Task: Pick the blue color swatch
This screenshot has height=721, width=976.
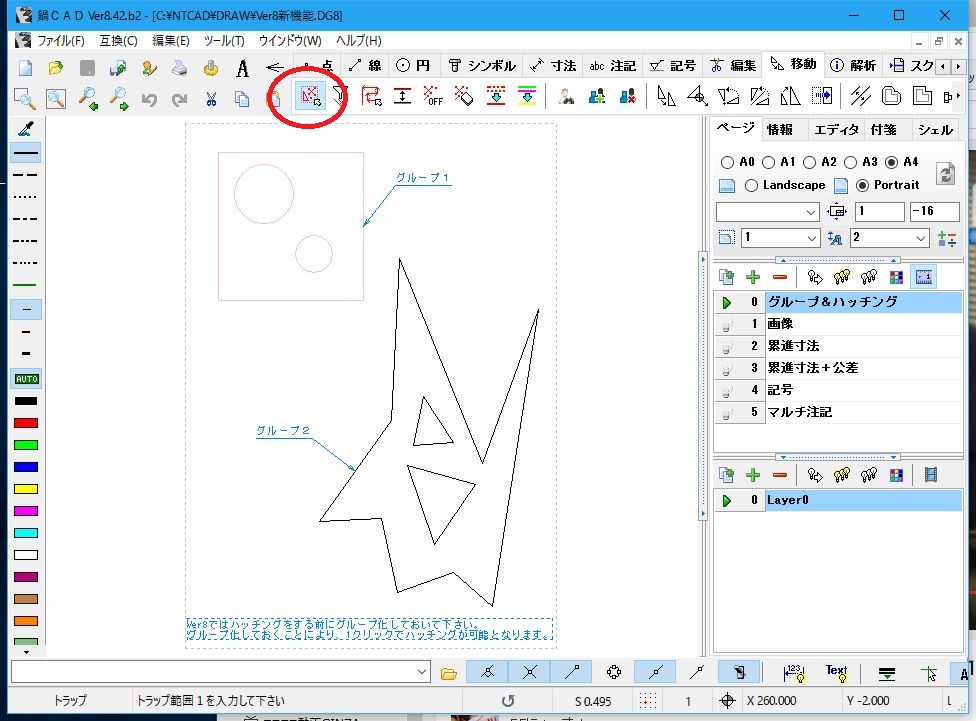Action: click(x=26, y=467)
